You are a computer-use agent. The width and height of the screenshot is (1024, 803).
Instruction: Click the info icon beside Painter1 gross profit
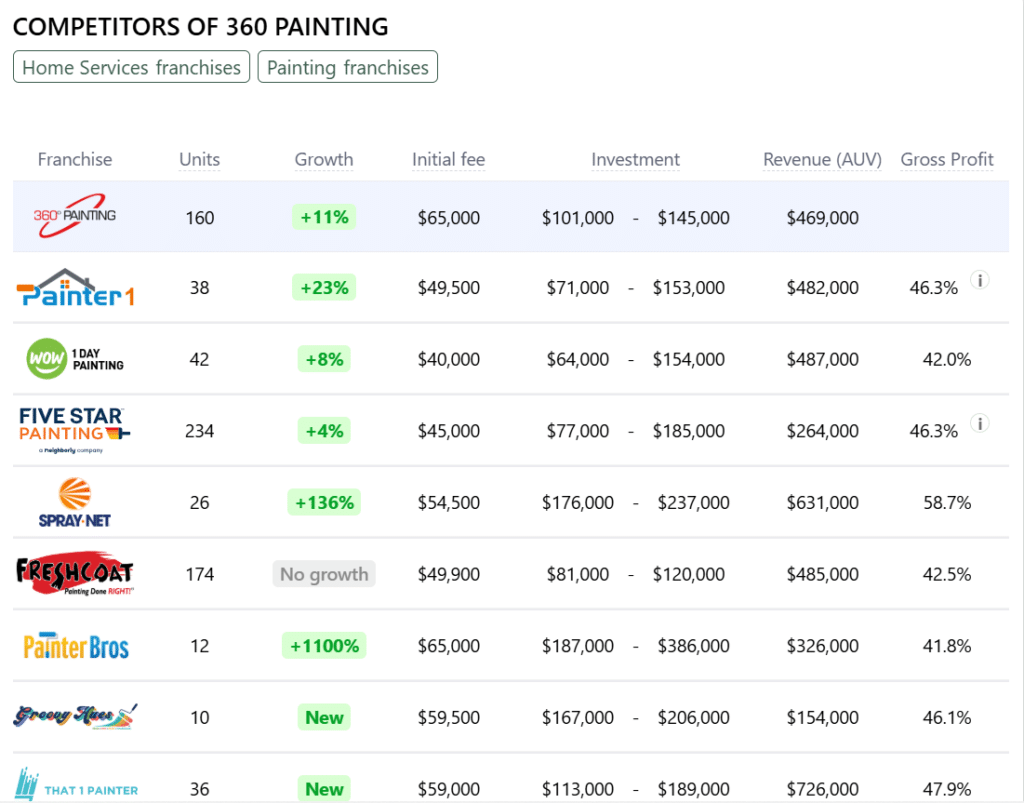(979, 281)
